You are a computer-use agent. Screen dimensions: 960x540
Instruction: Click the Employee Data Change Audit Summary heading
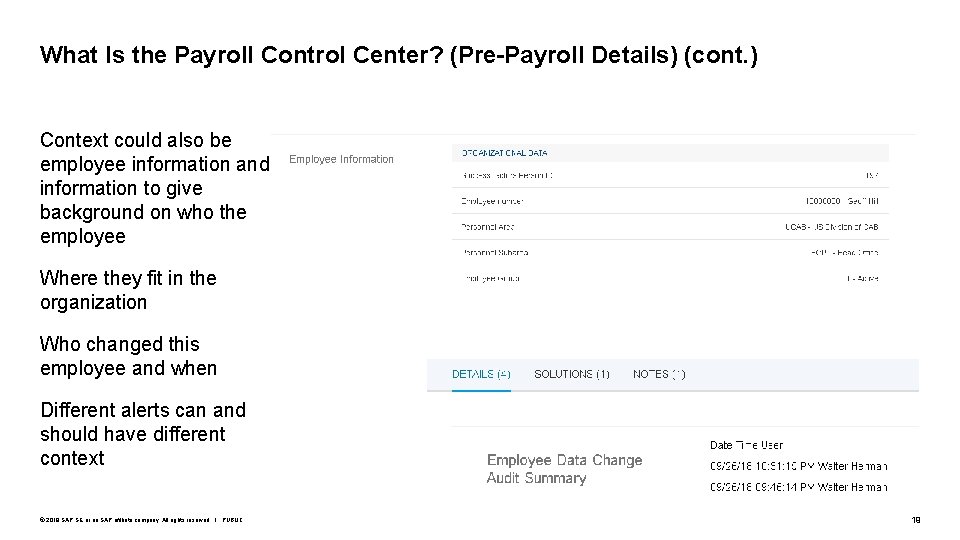(x=564, y=469)
